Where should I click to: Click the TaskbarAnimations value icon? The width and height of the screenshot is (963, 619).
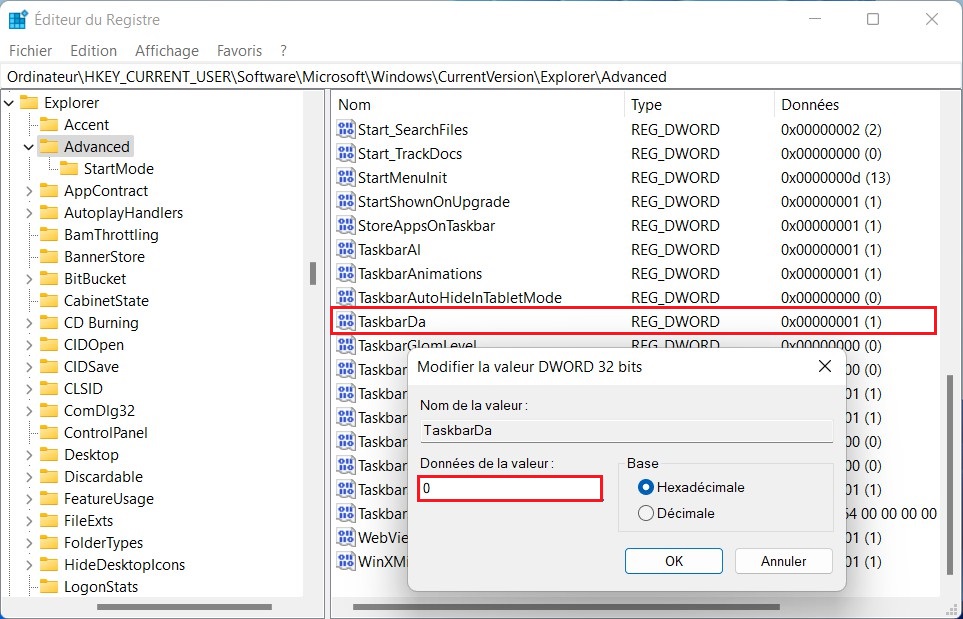tap(346, 274)
